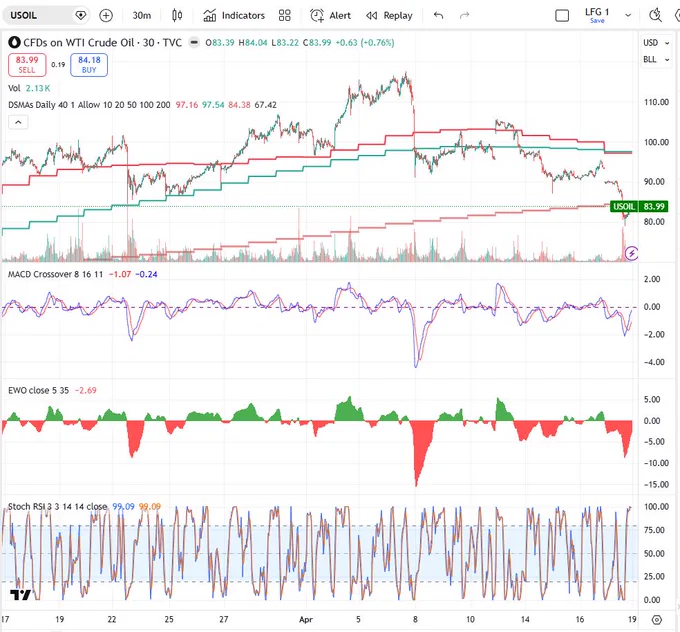Change the 30m time interval
The image size is (680, 632).
tap(142, 16)
